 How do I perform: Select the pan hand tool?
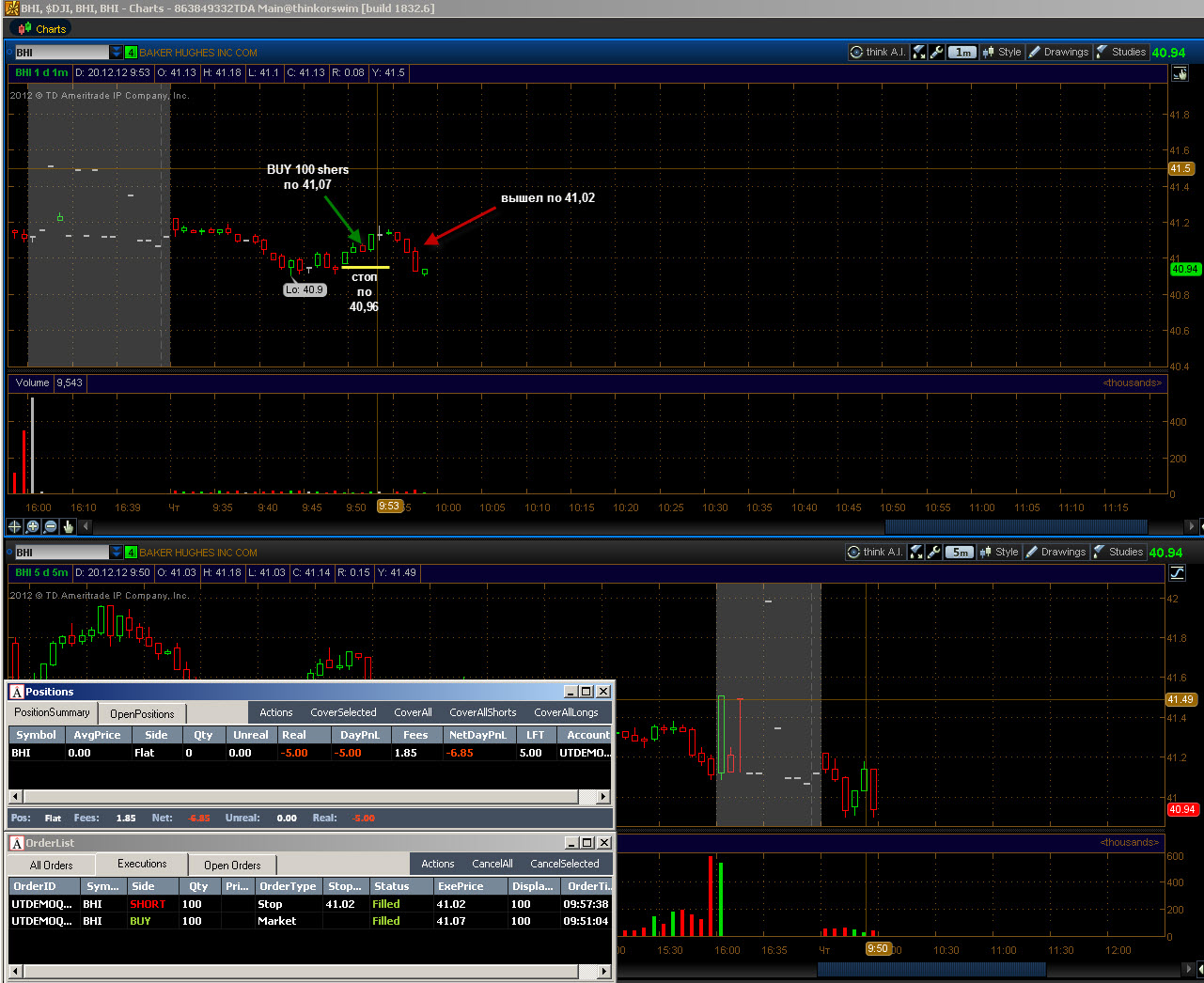click(69, 526)
